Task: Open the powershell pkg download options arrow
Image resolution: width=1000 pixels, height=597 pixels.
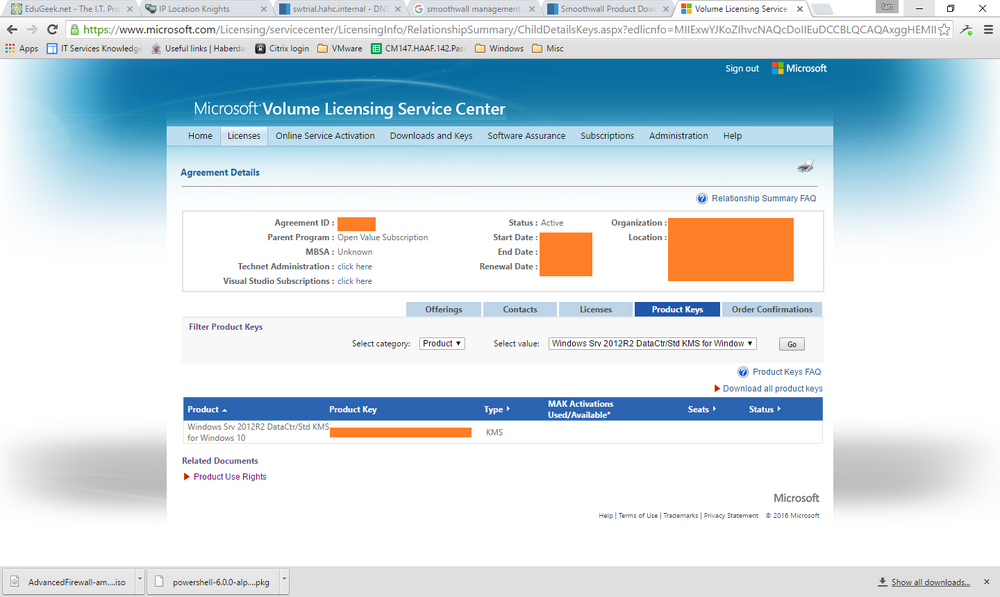Action: click(284, 581)
